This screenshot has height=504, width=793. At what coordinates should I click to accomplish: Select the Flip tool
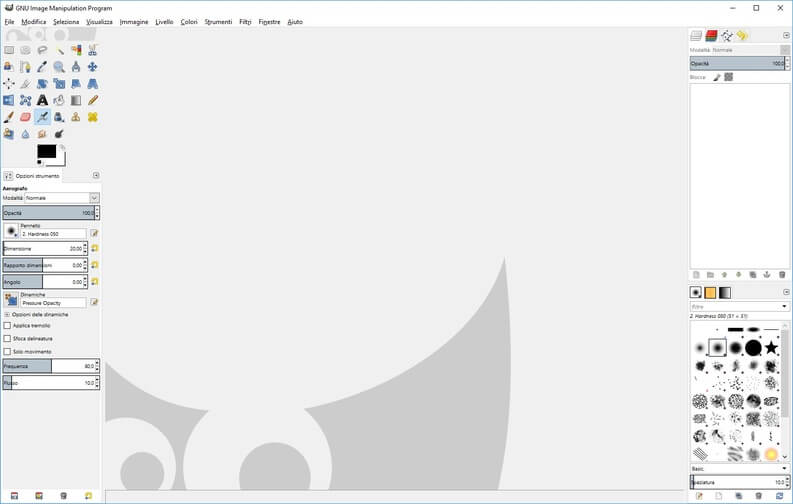coord(9,100)
